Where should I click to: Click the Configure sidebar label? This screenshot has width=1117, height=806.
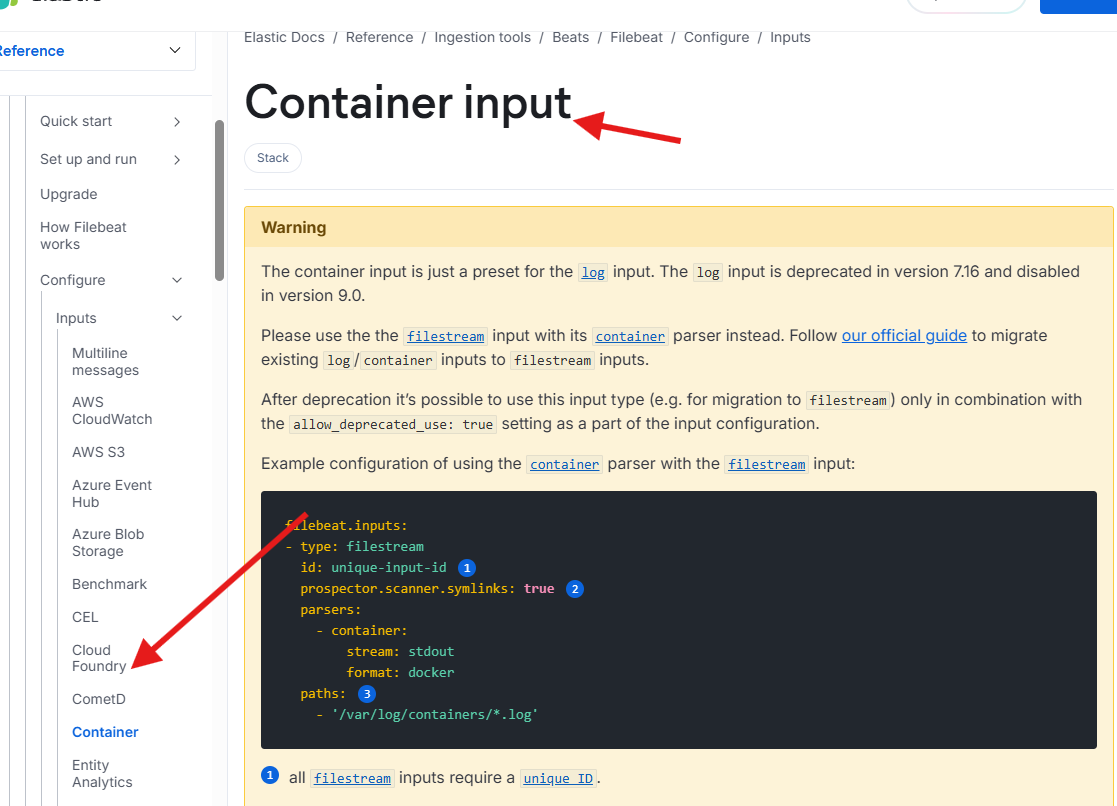(73, 280)
